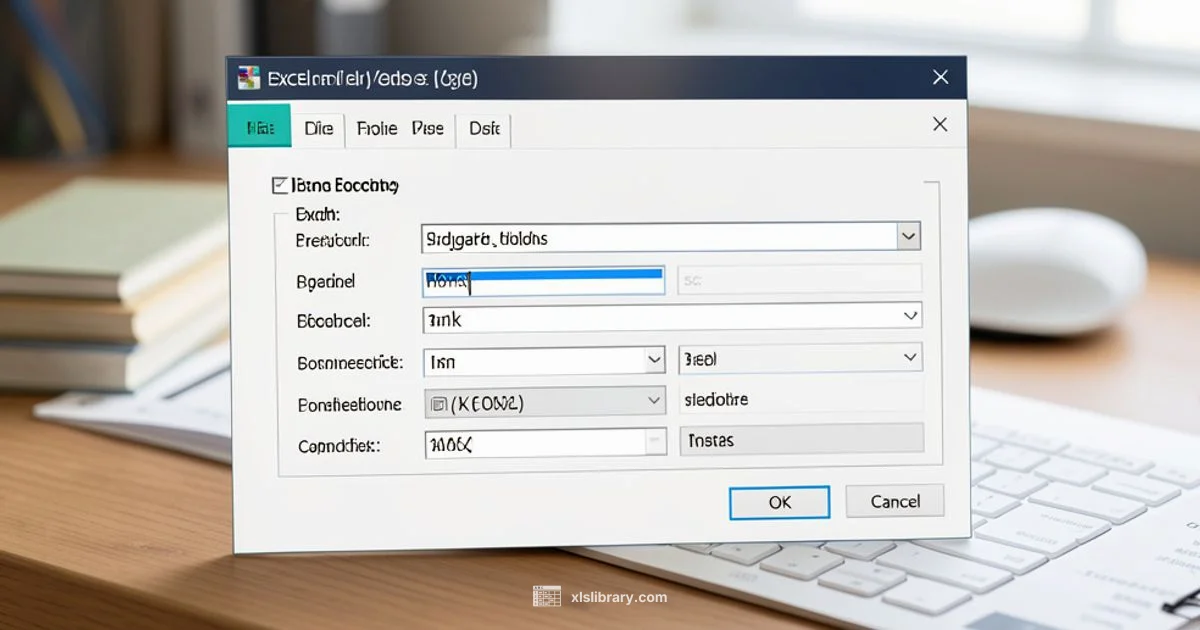Click the xlslibrary.com watermark logo icon

(x=547, y=596)
